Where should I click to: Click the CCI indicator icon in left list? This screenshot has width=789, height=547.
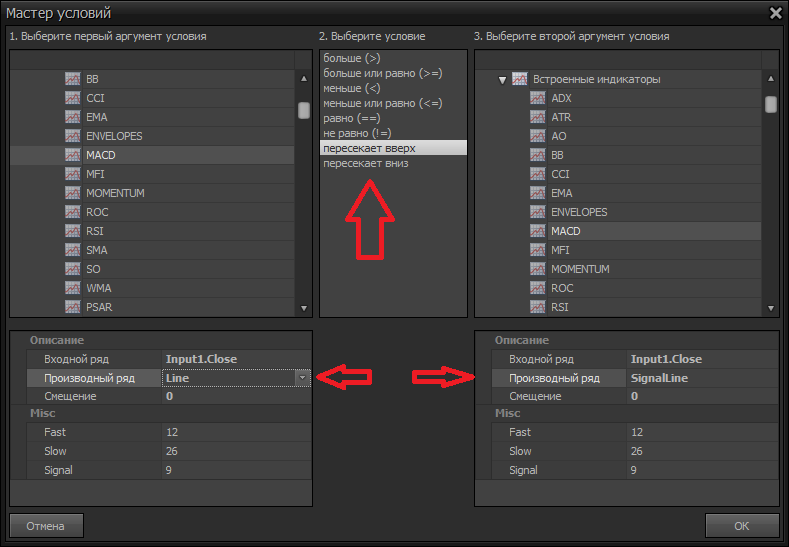(x=73, y=98)
